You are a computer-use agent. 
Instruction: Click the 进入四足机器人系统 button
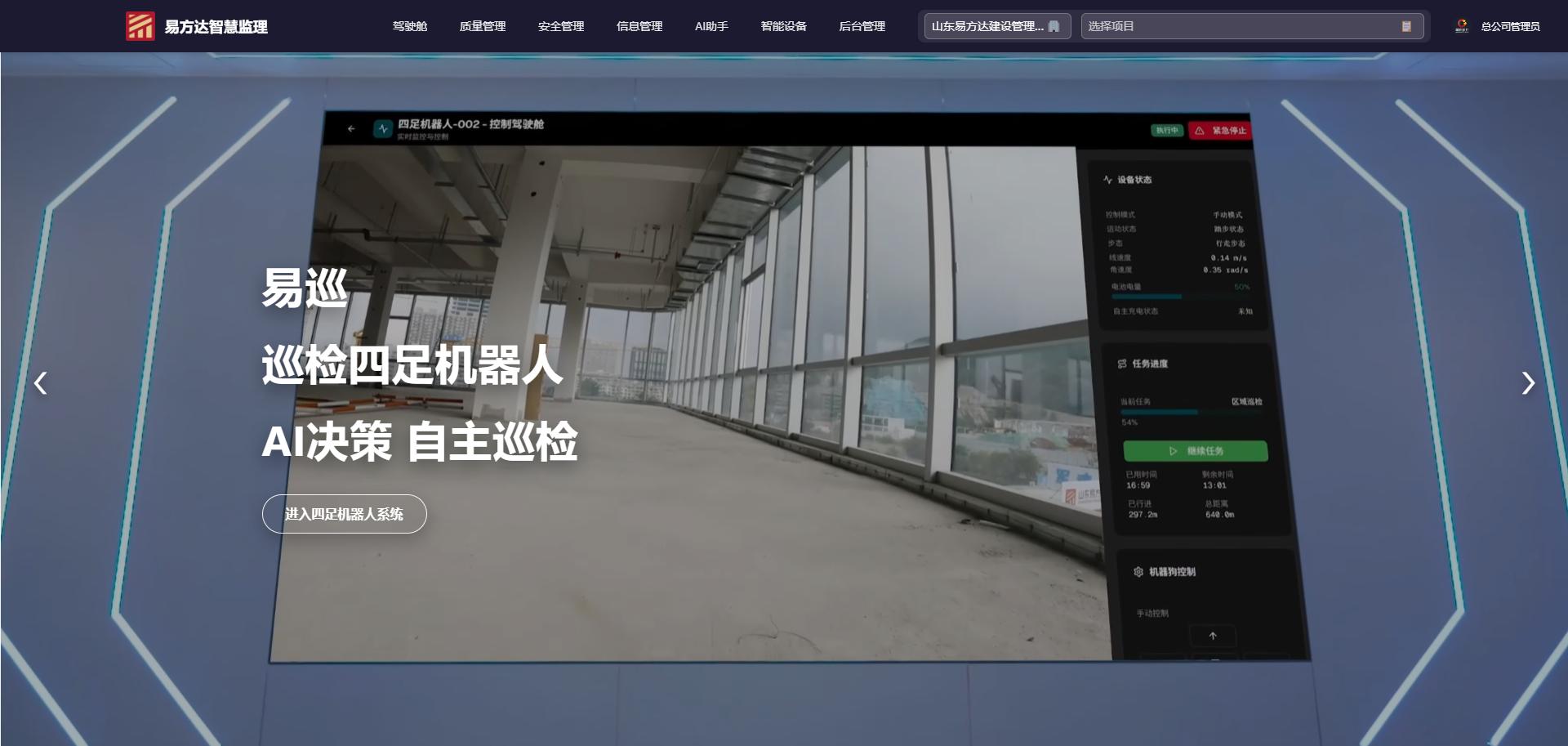coord(343,513)
